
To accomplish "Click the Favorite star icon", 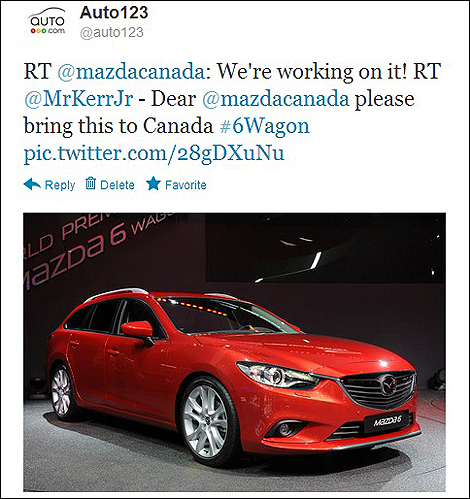I will pyautogui.click(x=153, y=184).
